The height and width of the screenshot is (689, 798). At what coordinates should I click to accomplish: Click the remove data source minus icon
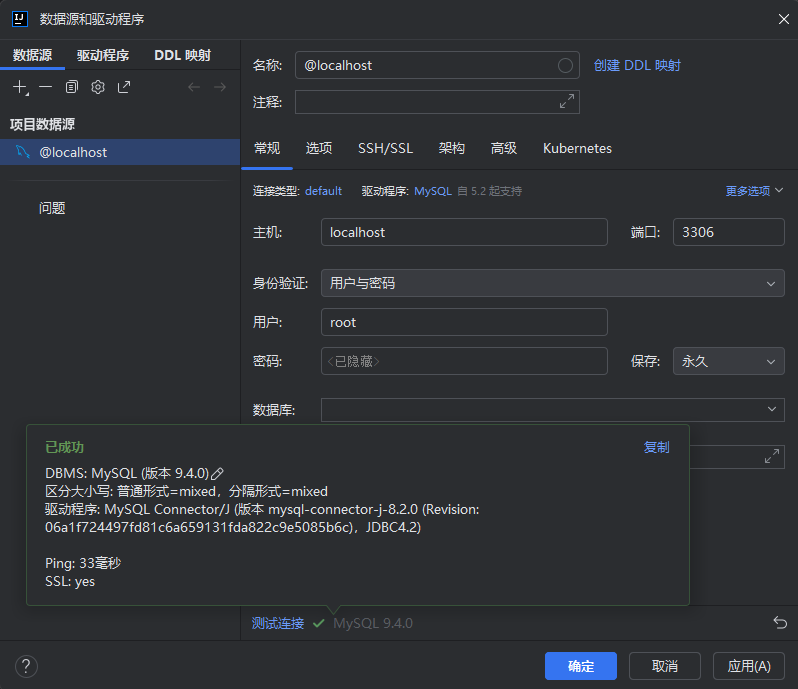pos(46,87)
